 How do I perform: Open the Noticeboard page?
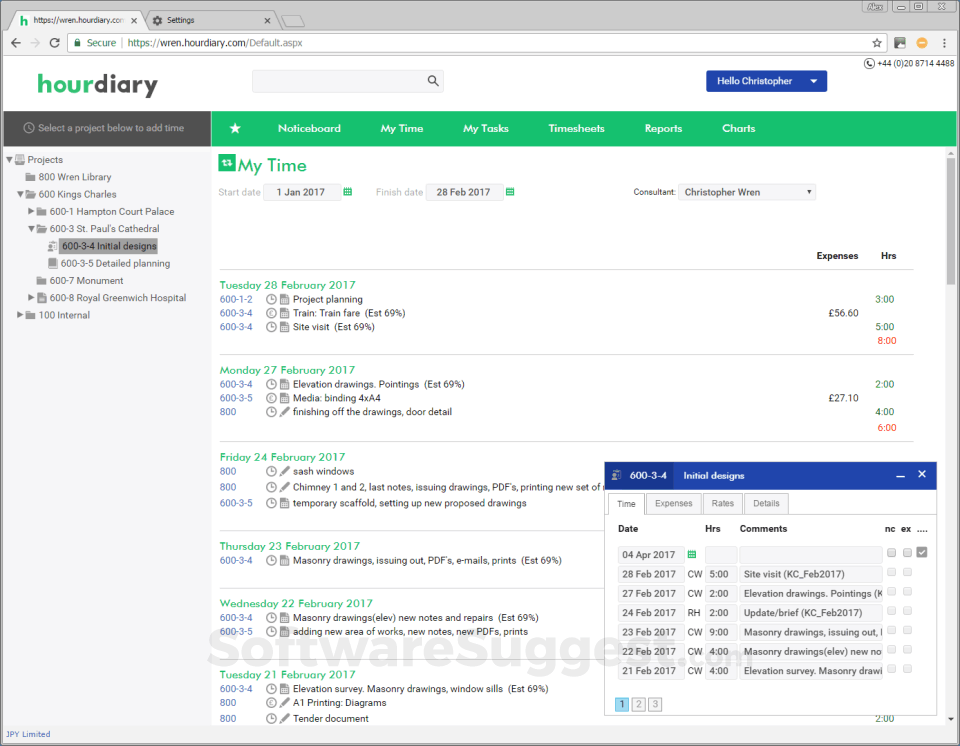coord(309,128)
